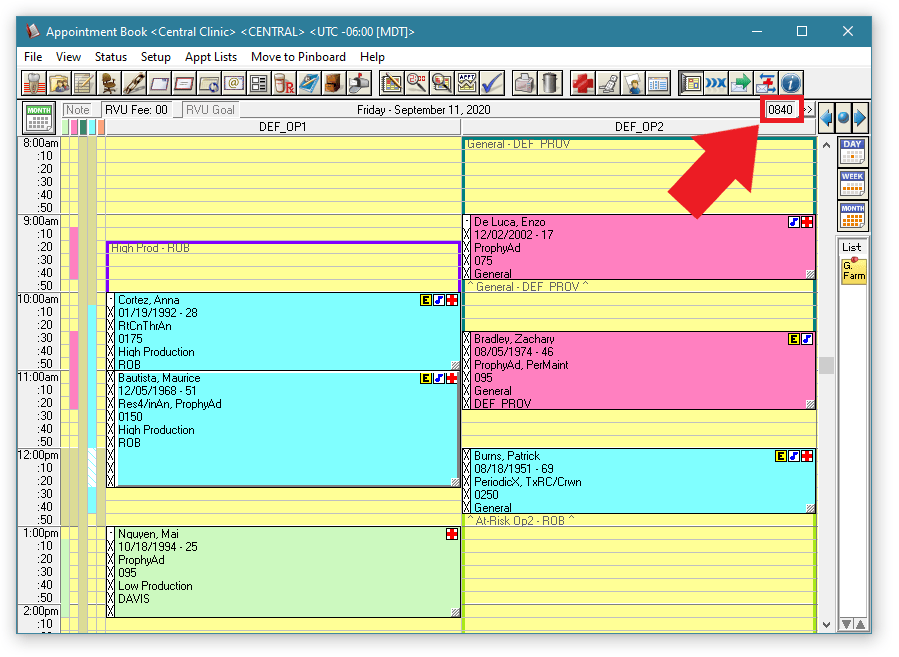Click the Friday - September 11, 2020 date header
The width and height of the screenshot is (899, 657).
(x=418, y=110)
